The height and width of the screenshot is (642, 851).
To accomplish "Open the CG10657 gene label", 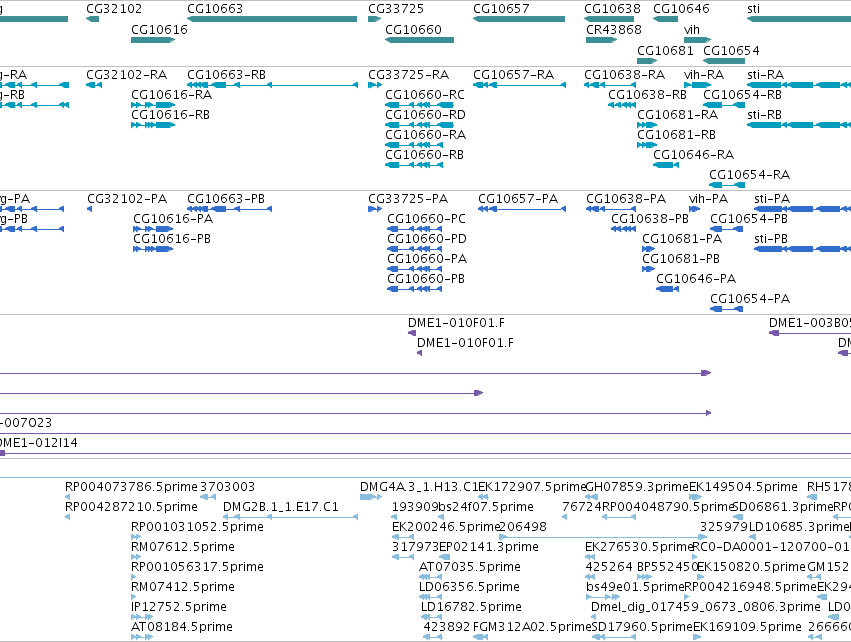I will (x=501, y=9).
